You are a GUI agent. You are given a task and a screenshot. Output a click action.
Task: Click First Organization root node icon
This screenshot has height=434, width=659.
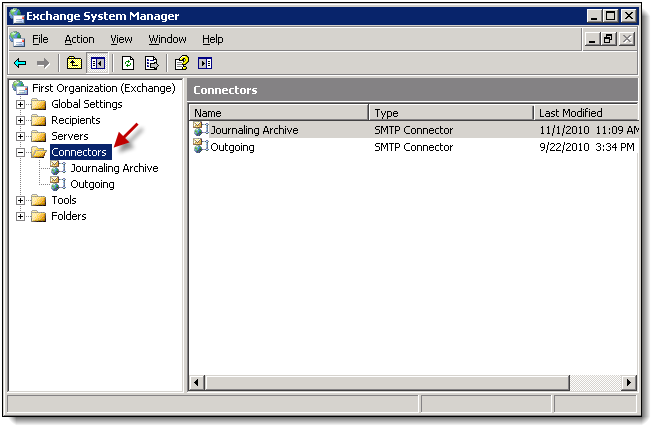point(20,88)
